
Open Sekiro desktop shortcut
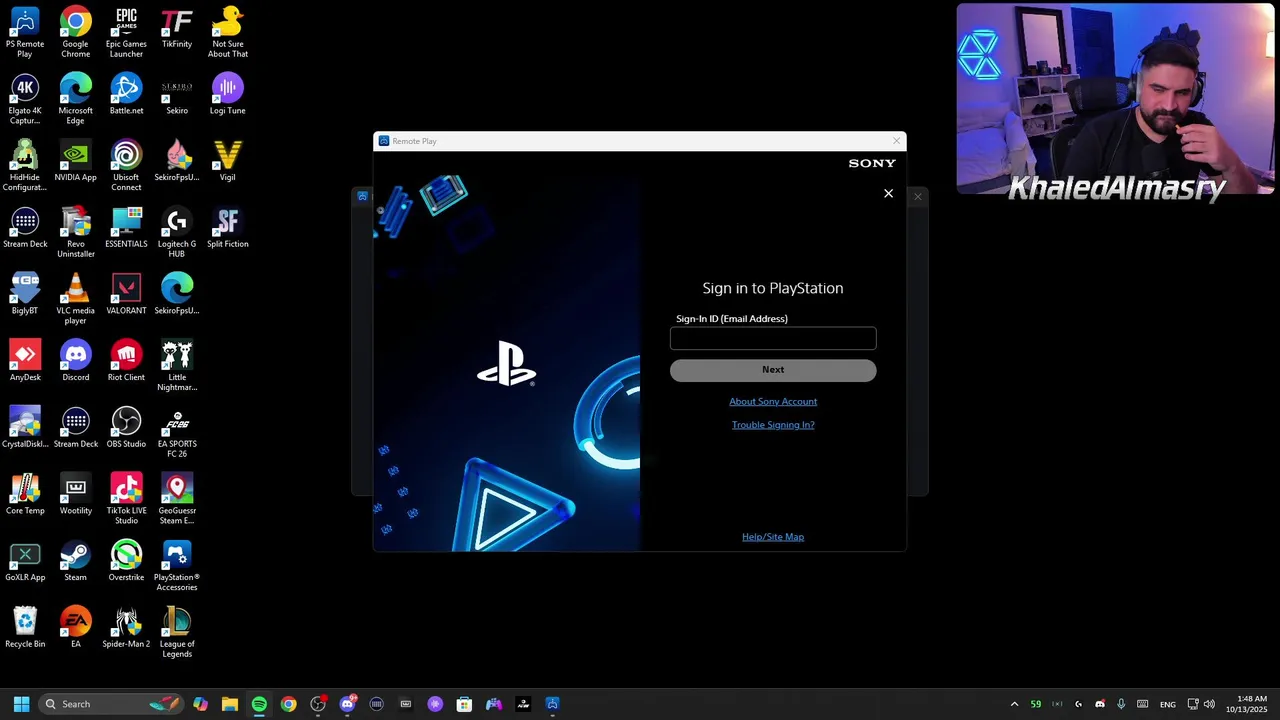tap(177, 95)
